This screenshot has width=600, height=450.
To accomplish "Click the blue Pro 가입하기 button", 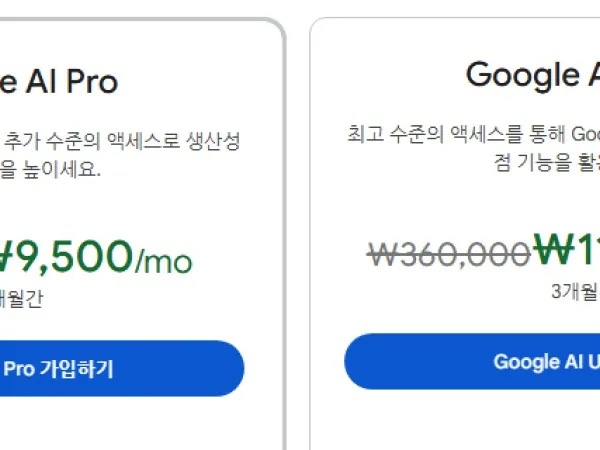I will (120, 369).
